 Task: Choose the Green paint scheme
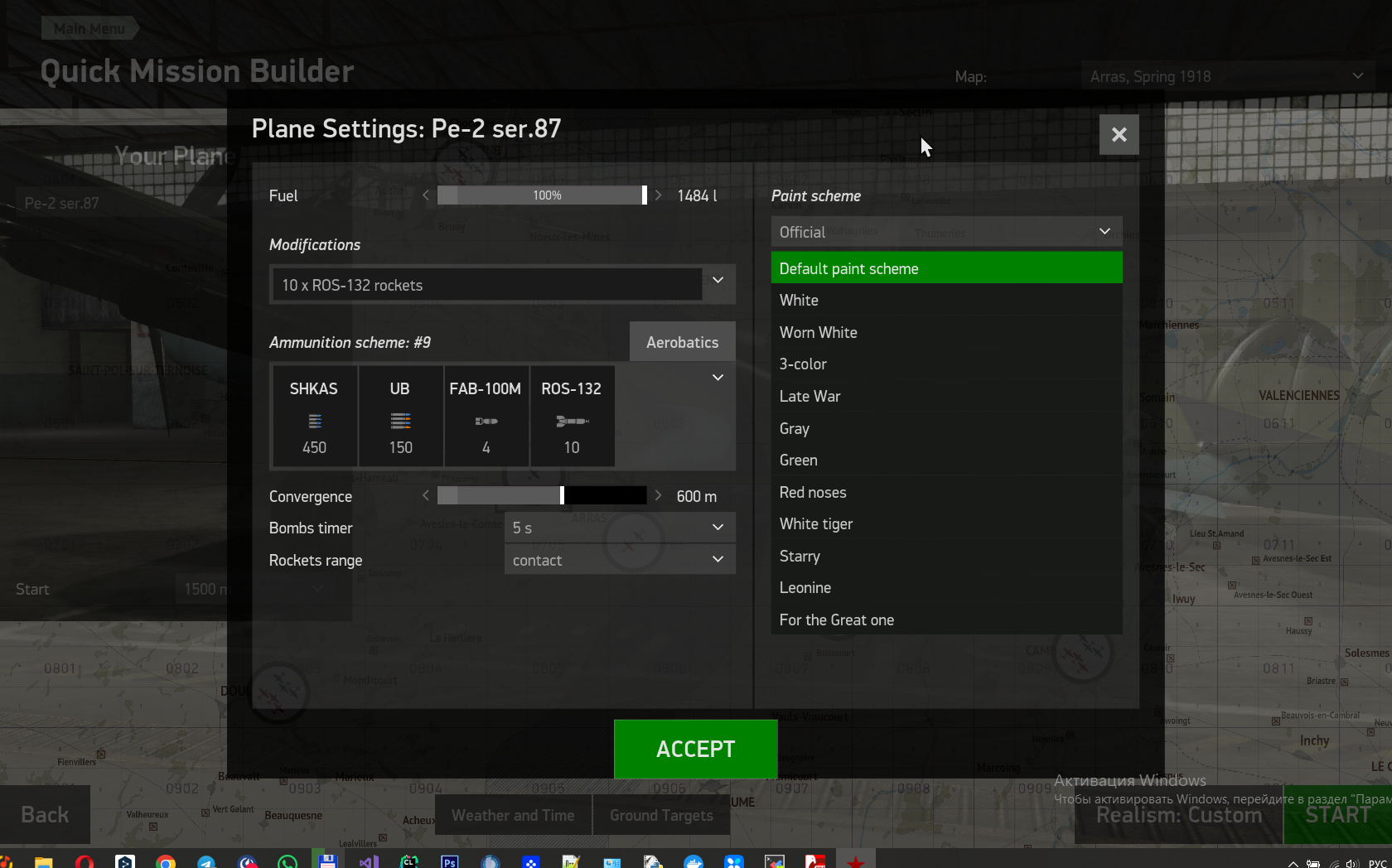(x=946, y=461)
